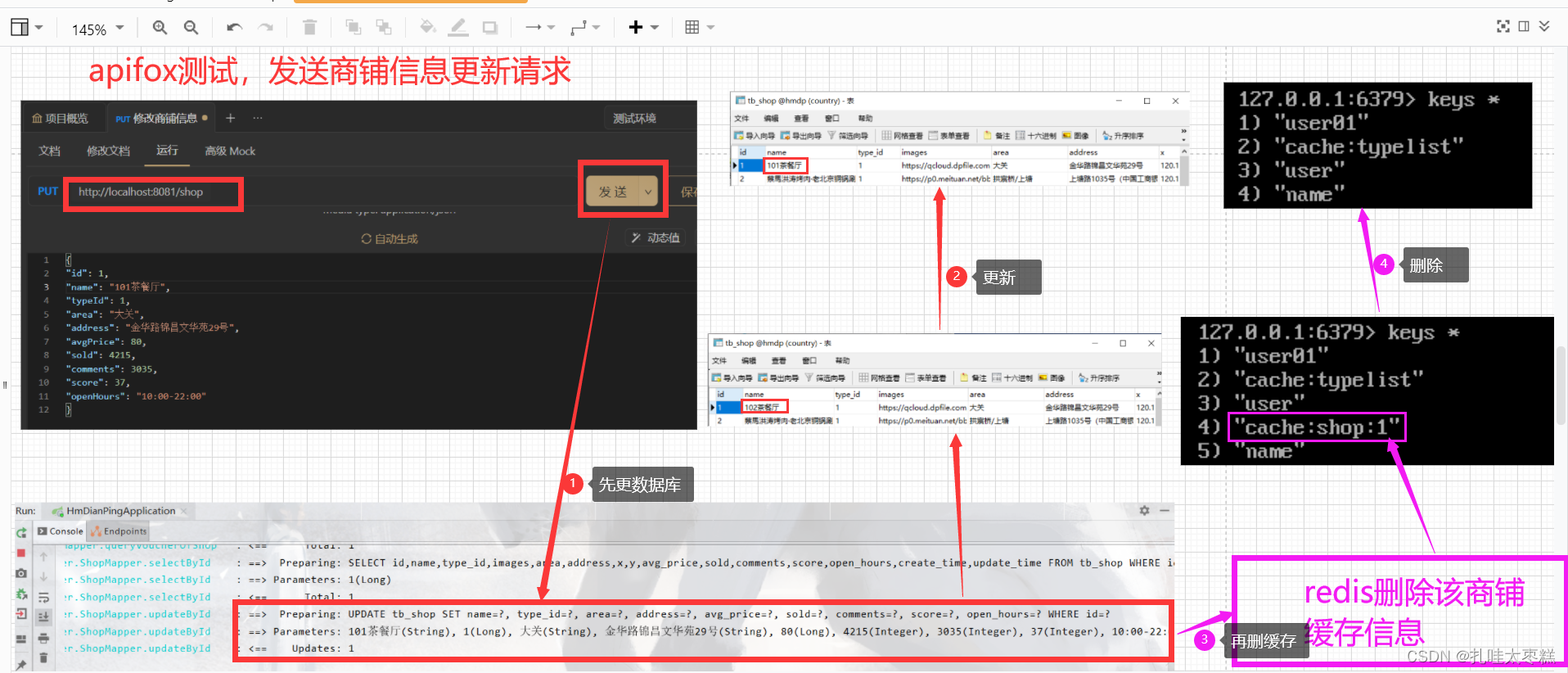Click 导入向导 in upper tb_shop toolbar
The width and height of the screenshot is (1568, 673).
[755, 136]
